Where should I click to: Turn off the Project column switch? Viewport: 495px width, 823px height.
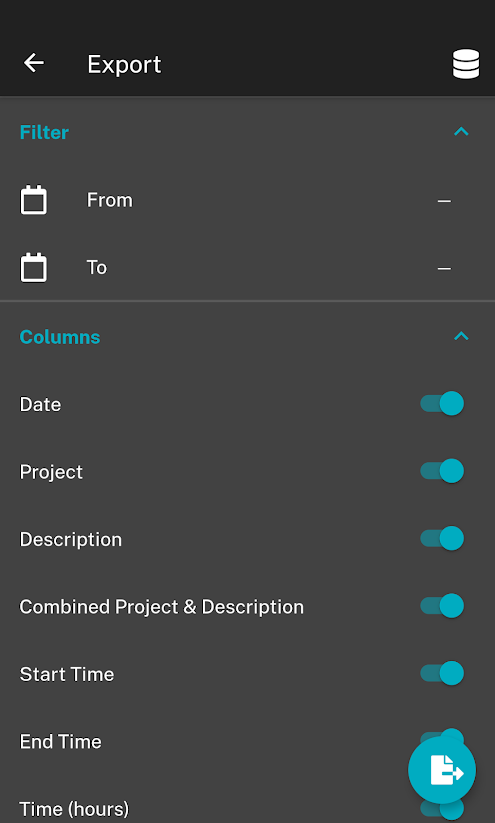442,471
